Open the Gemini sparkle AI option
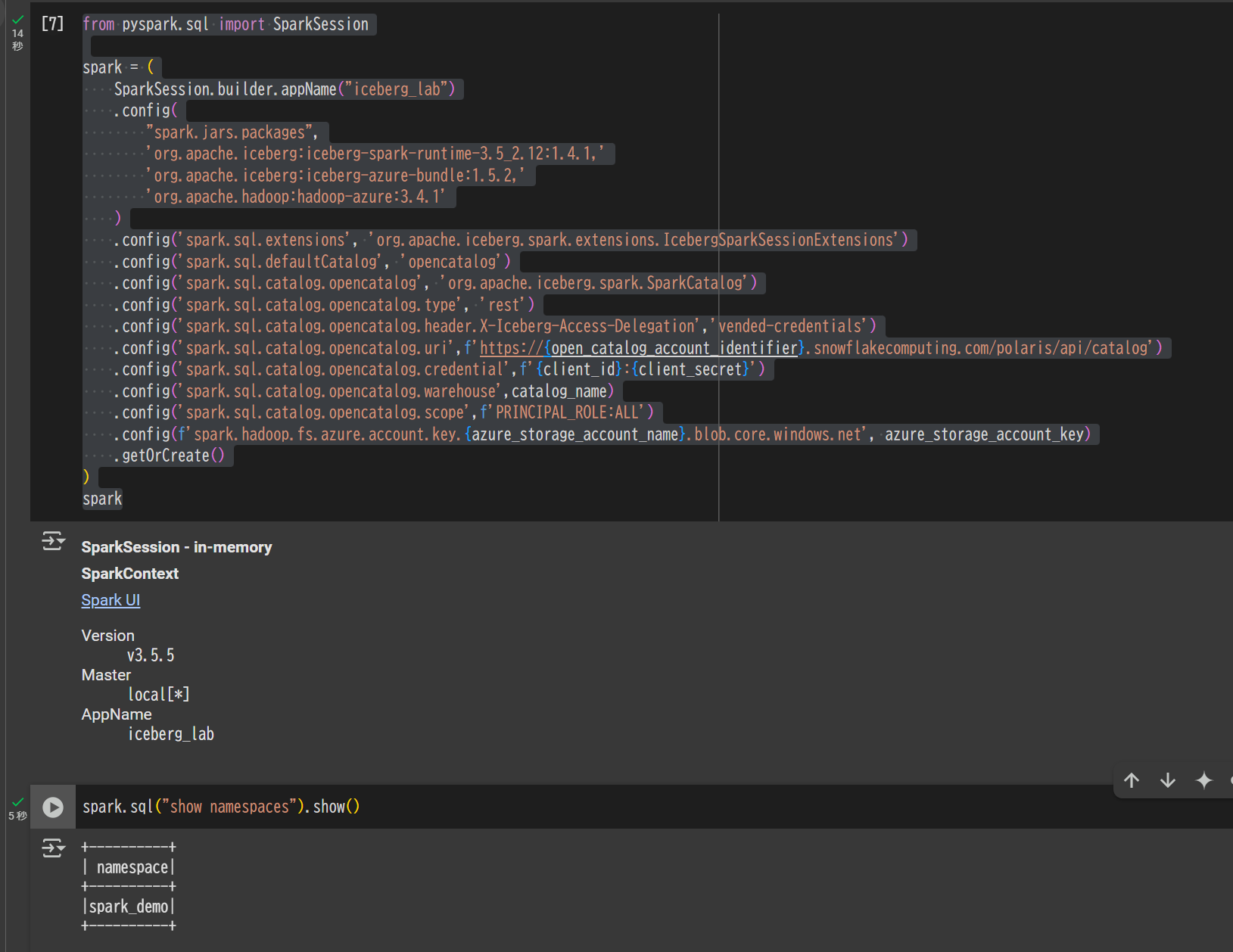Viewport: 1233px width, 952px height. click(1203, 780)
